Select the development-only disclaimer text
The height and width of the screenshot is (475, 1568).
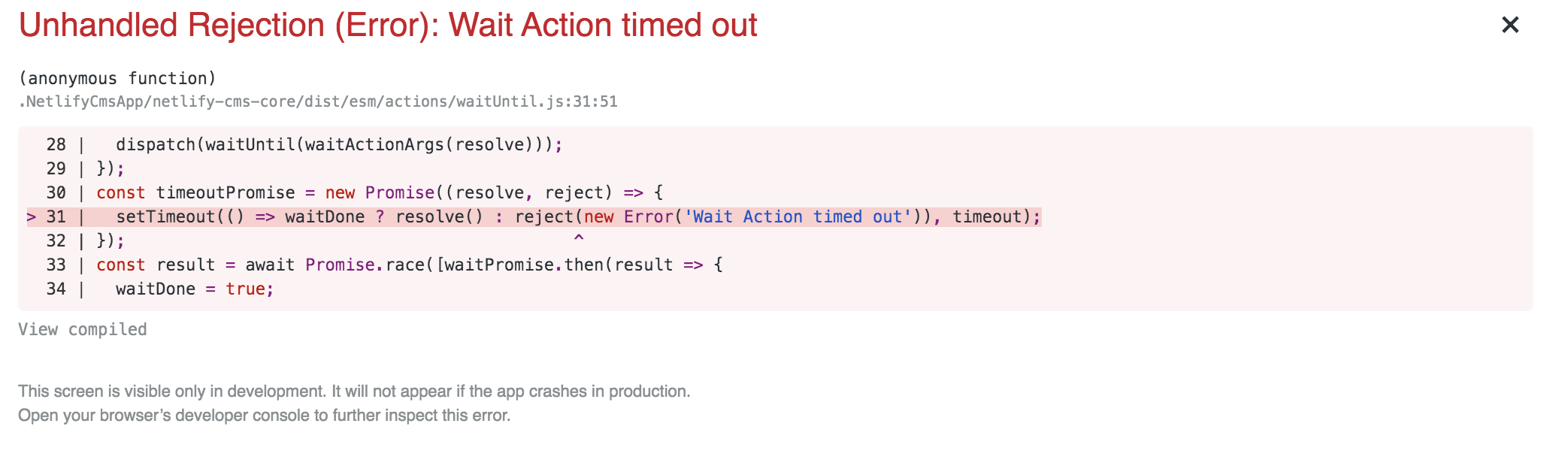point(353,391)
